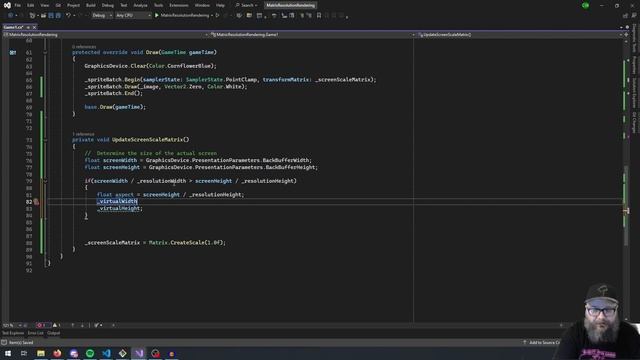
Task: Open the Error List tab
Action: point(36,333)
